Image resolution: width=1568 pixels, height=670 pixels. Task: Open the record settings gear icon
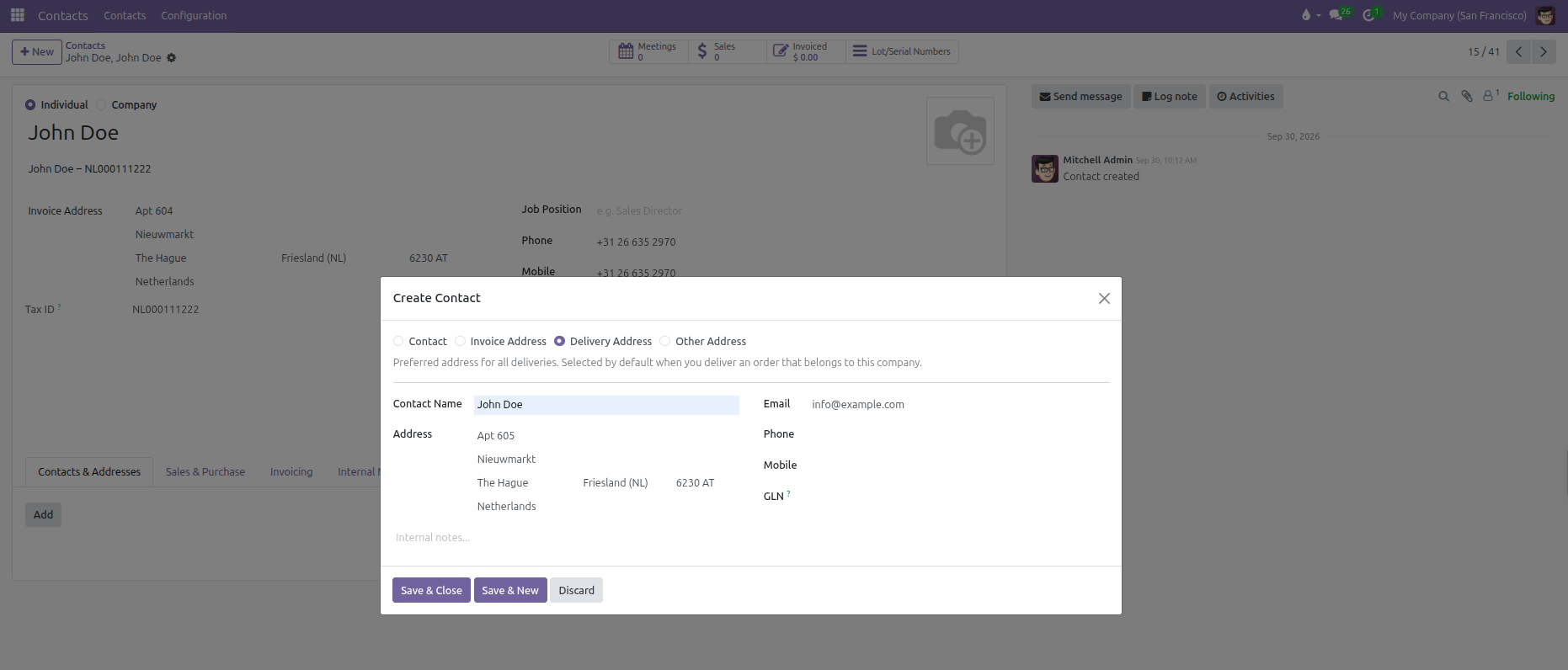[171, 58]
